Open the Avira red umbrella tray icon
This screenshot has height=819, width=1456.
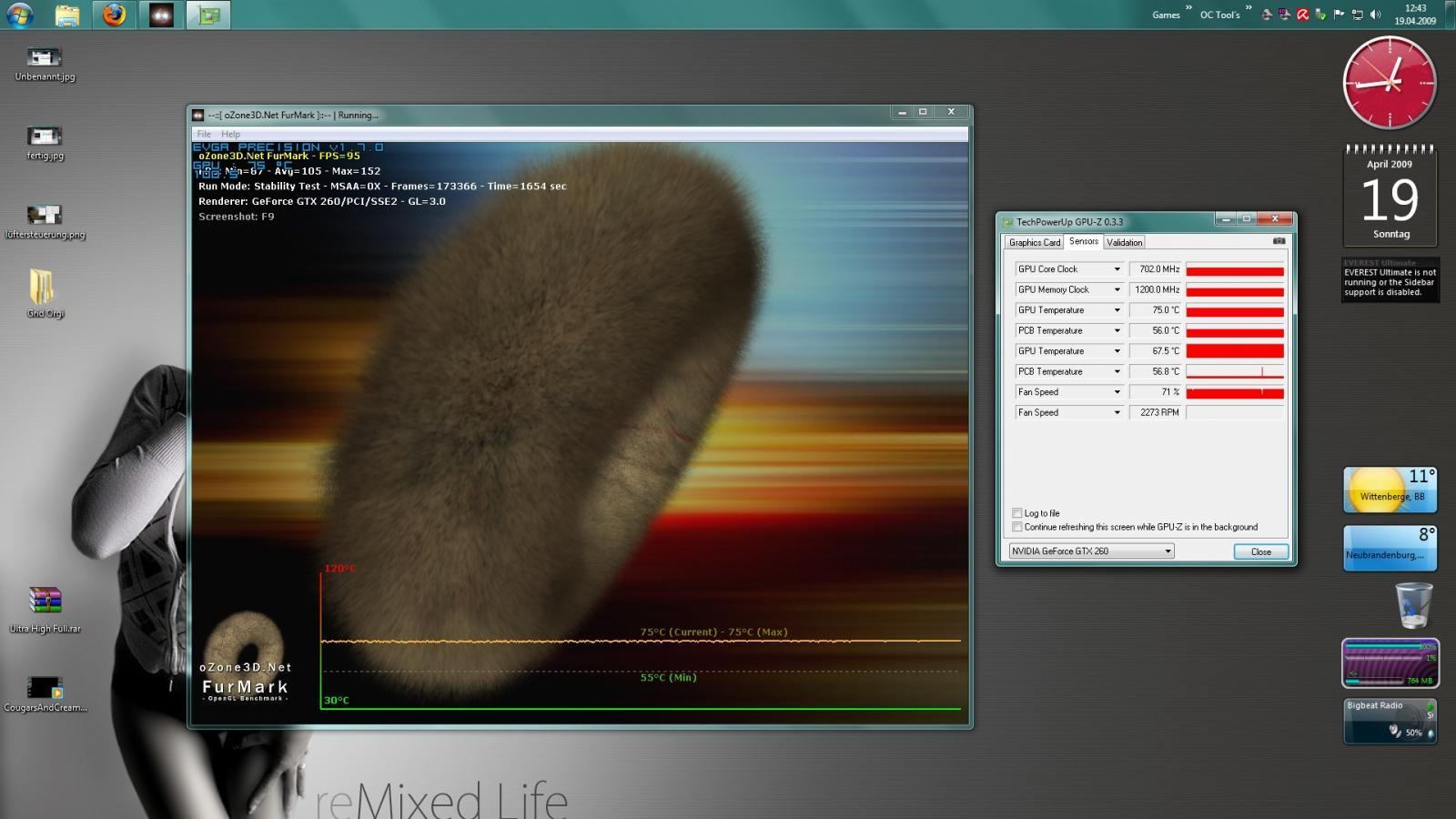coord(1302,15)
